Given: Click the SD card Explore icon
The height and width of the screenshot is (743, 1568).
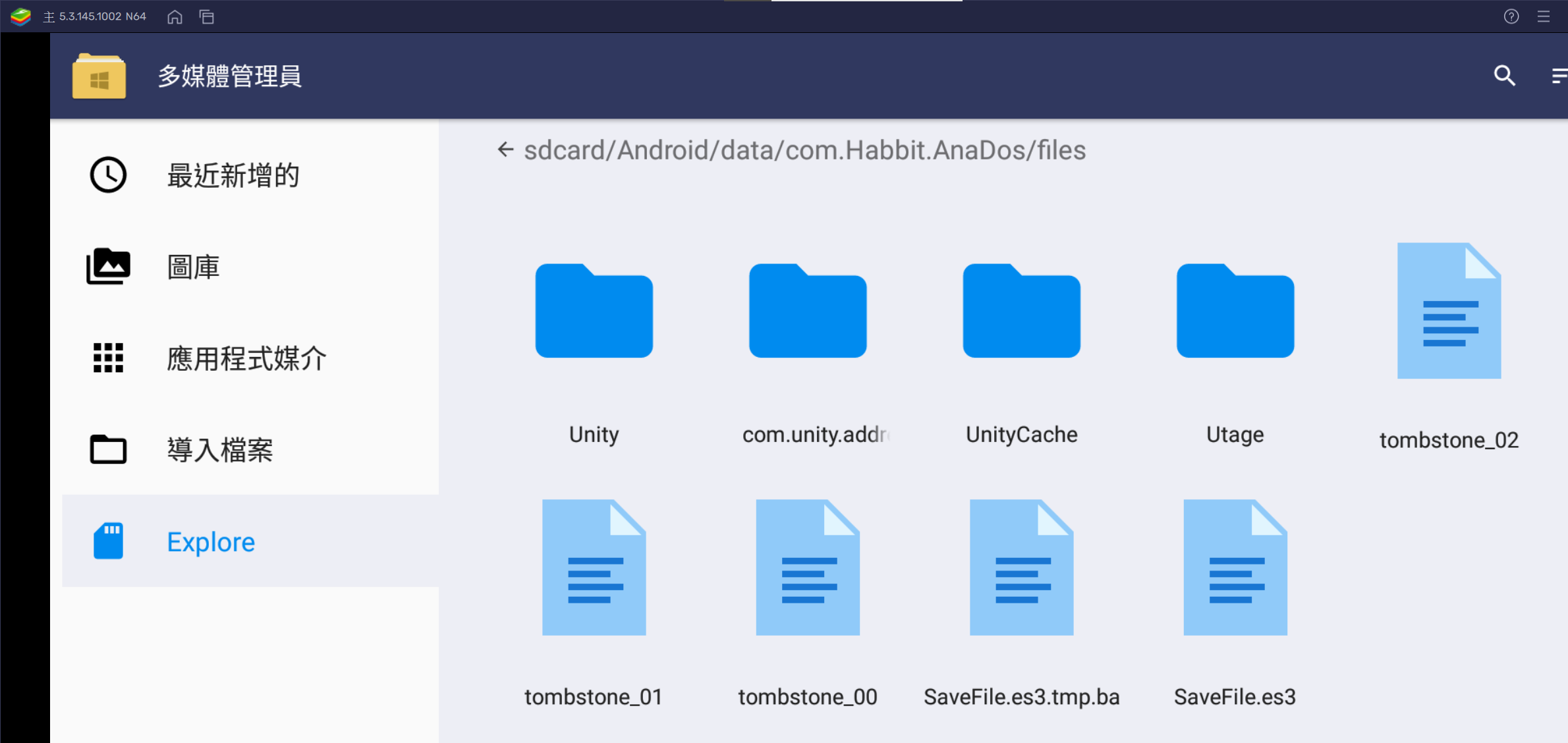Looking at the screenshot, I should tap(108, 541).
